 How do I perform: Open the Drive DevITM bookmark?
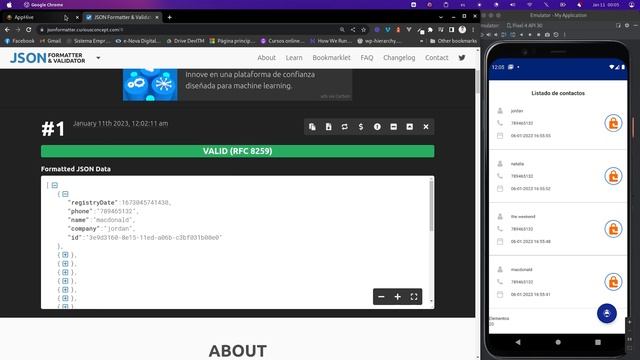click(x=185, y=41)
